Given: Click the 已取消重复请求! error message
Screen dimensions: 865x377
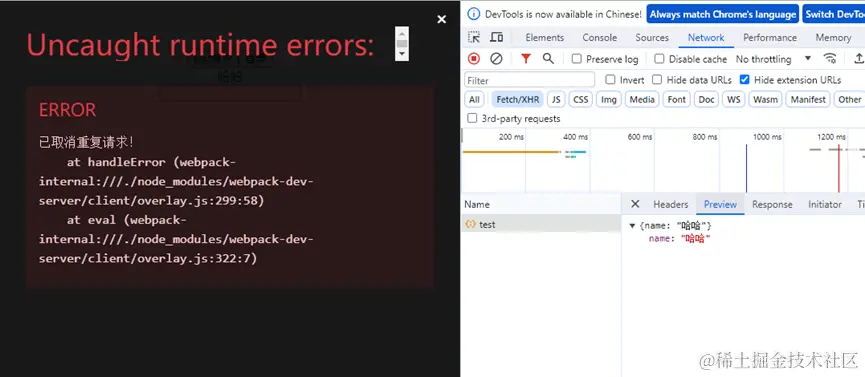Looking at the screenshot, I should coord(86,142).
